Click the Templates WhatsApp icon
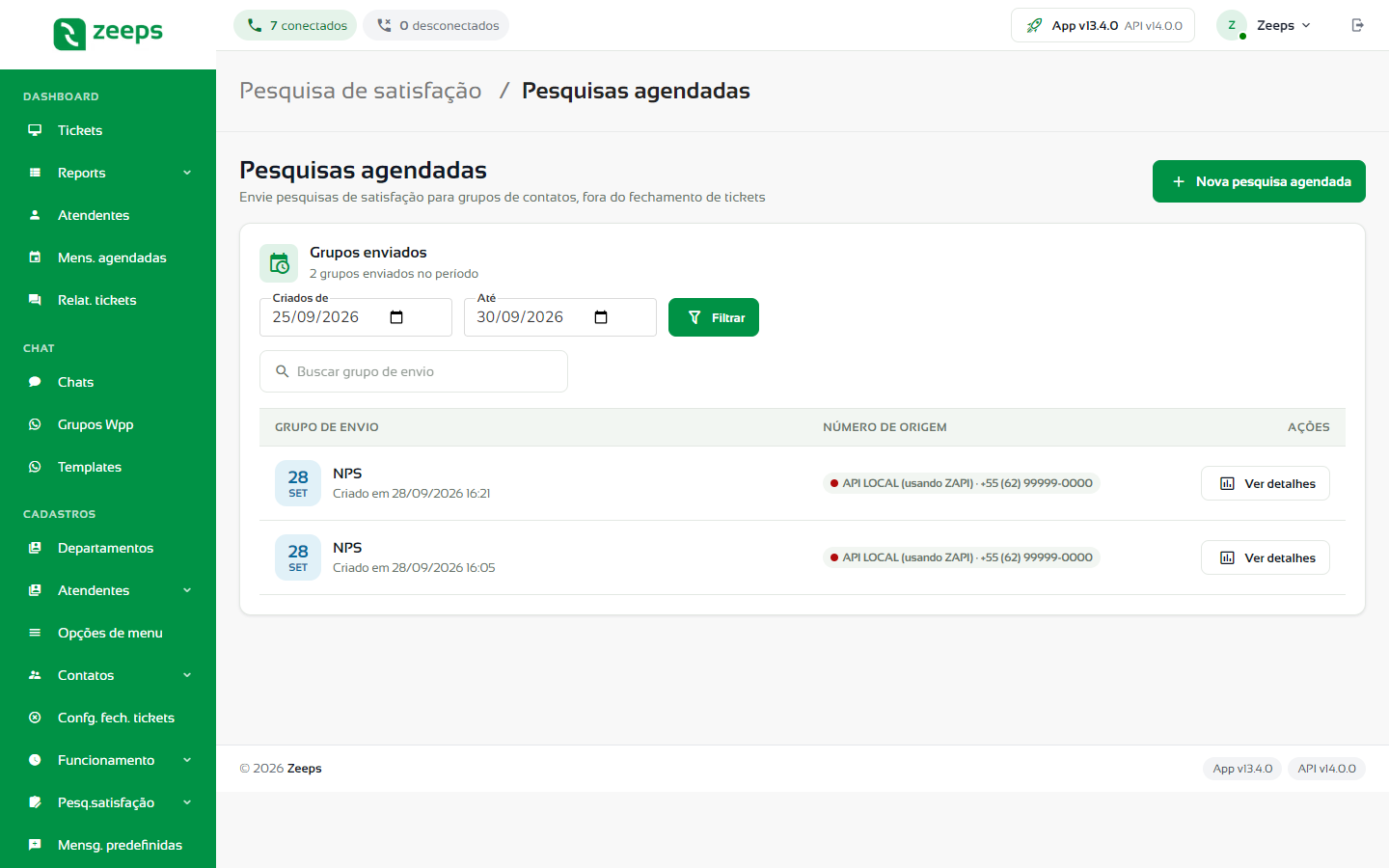1389x868 pixels. (x=35, y=467)
